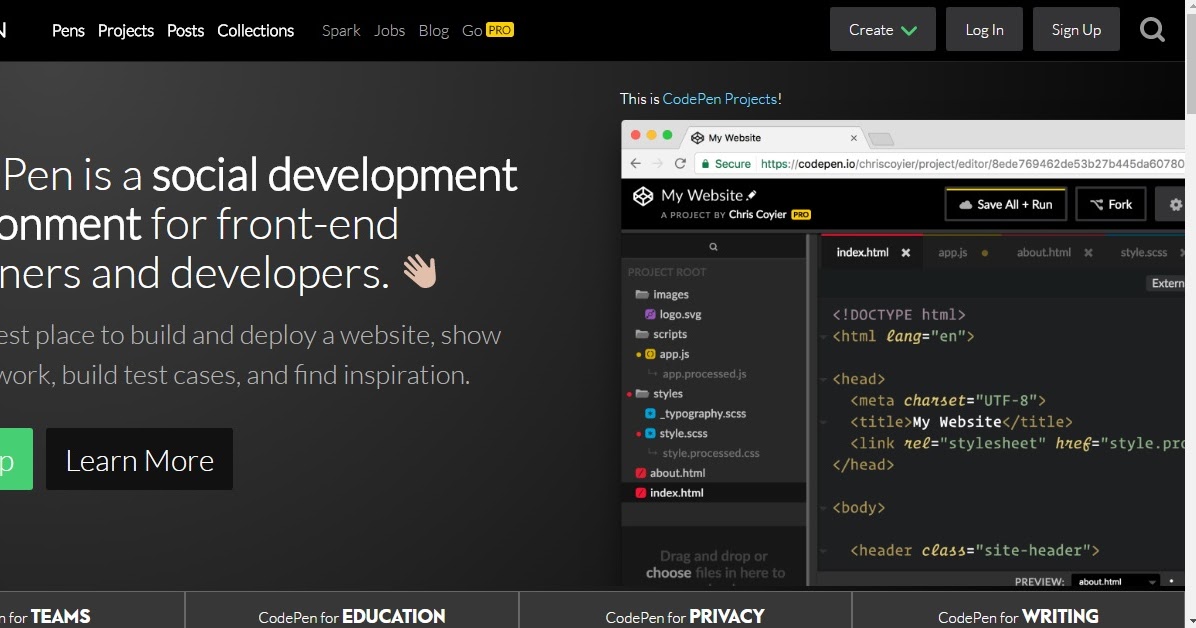The image size is (1196, 628).
Task: Click the waving hand emoji
Action: click(x=420, y=272)
